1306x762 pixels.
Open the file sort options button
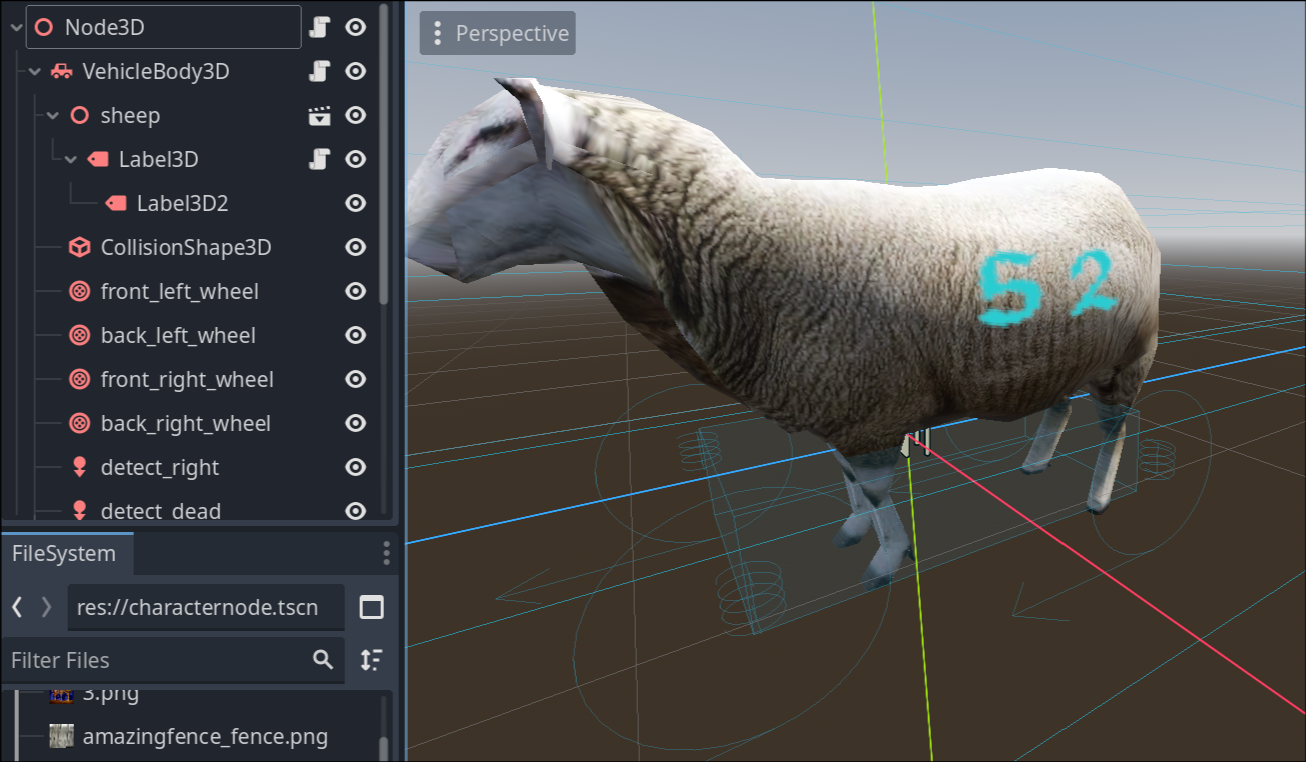pyautogui.click(x=371, y=659)
